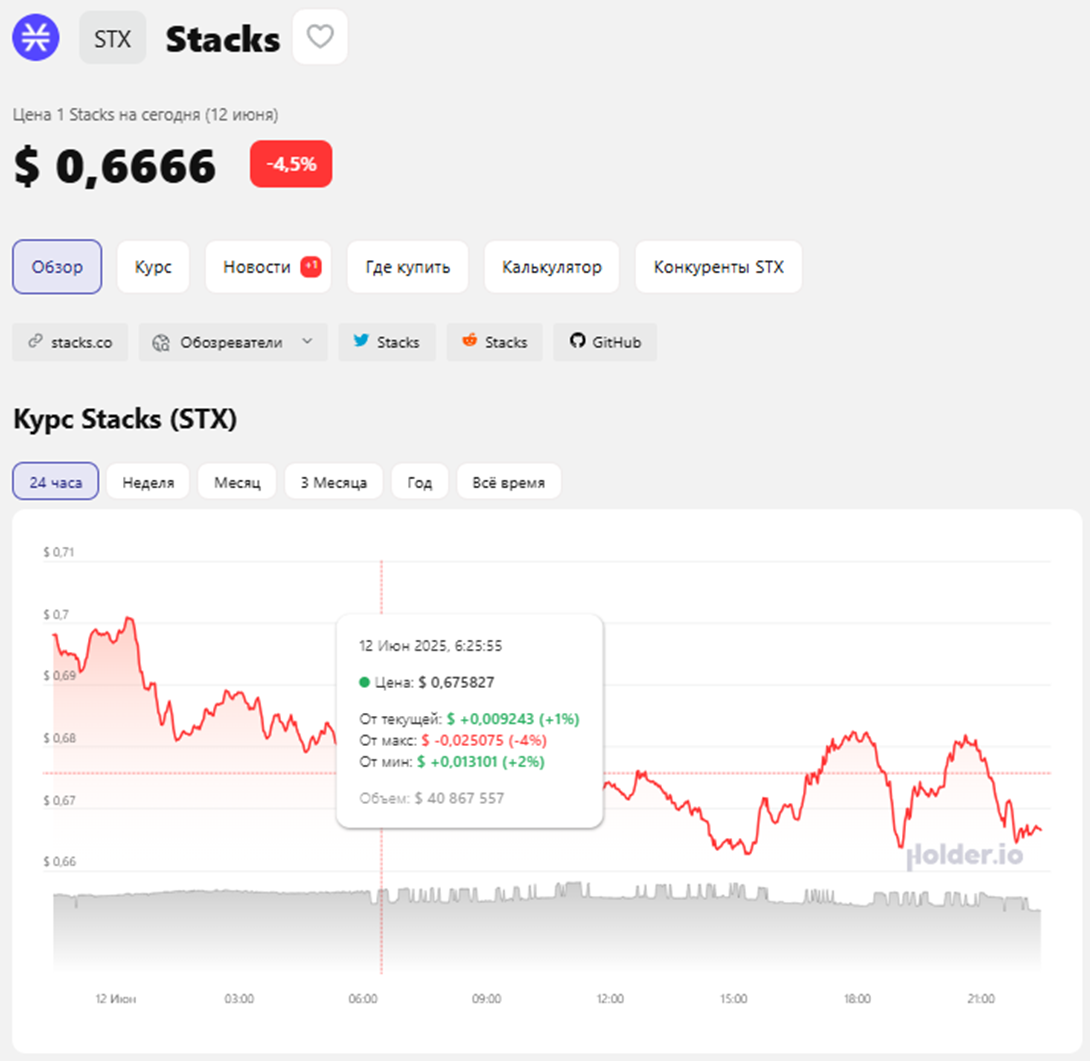
Task: Switch to the Курс tab
Action: point(153,267)
